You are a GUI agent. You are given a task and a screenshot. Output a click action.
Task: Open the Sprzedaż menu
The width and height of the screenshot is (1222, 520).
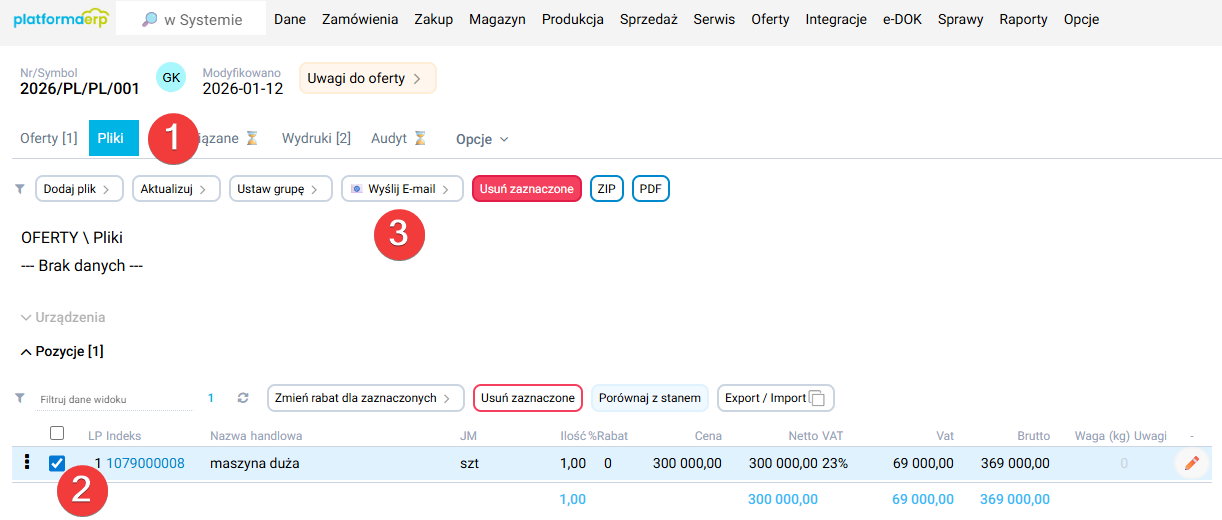click(x=648, y=19)
